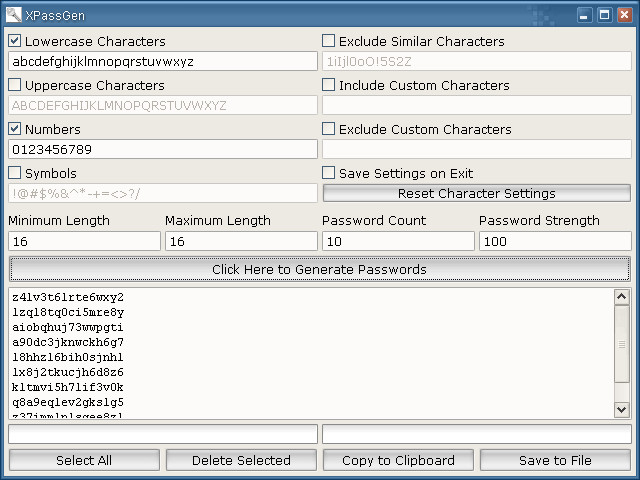This screenshot has height=480, width=640.
Task: Click Here to Generate Passwords button
Action: [x=319, y=269]
